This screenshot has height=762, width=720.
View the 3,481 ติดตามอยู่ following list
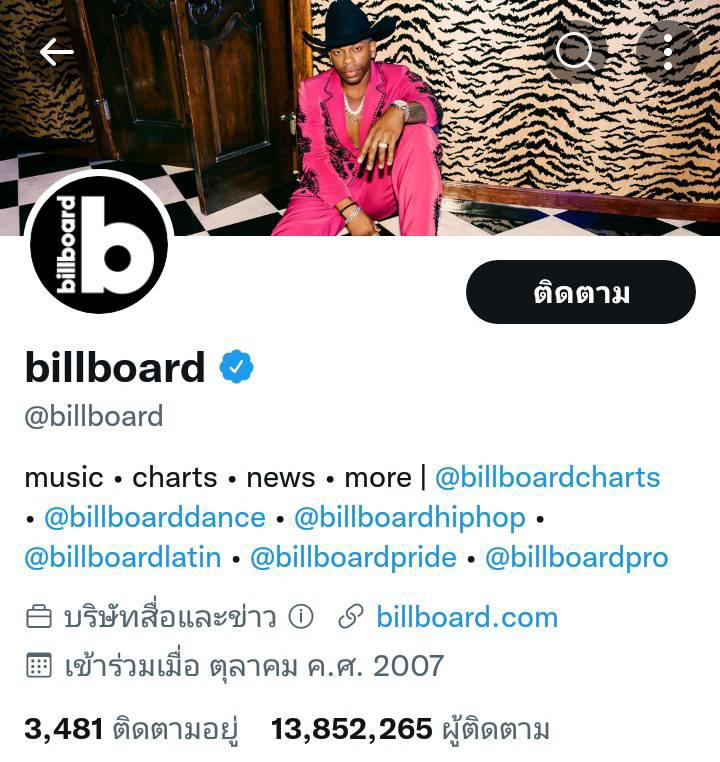coord(131,729)
